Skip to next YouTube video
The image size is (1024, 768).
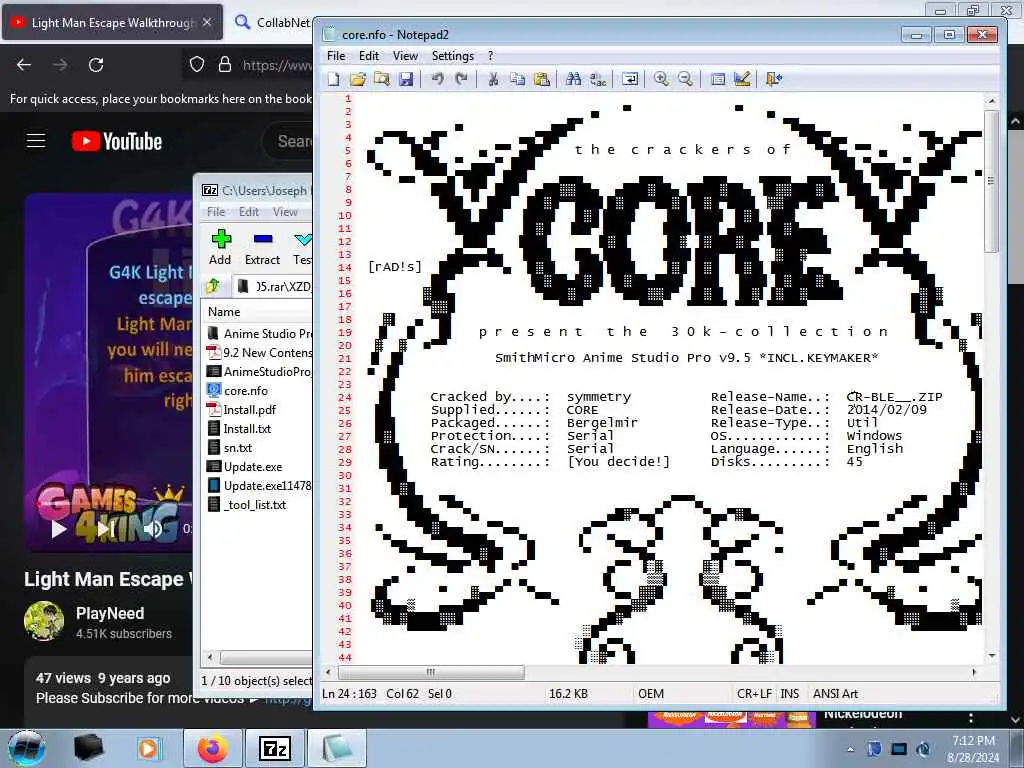(106, 528)
